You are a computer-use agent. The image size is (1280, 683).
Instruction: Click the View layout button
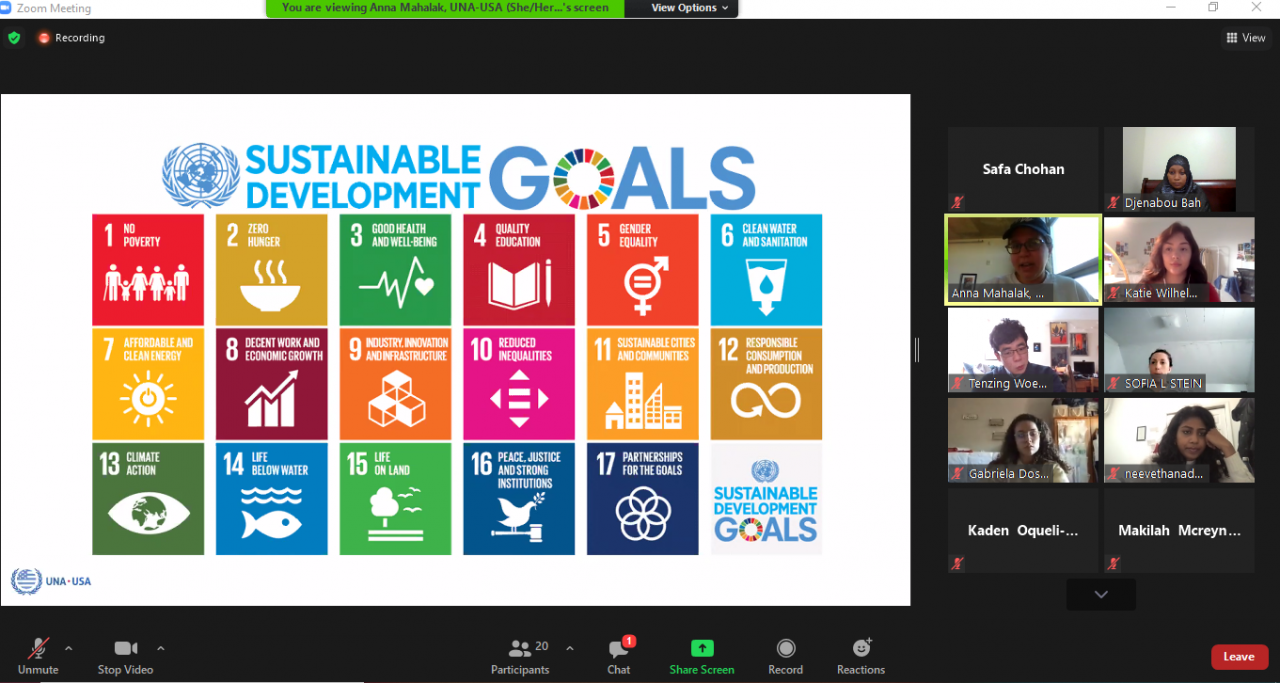click(x=1246, y=38)
